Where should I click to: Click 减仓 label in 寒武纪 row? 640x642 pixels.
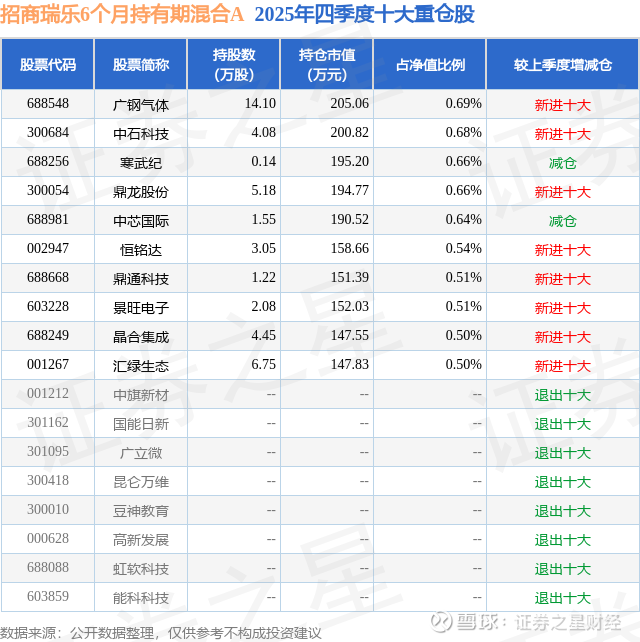[563, 163]
